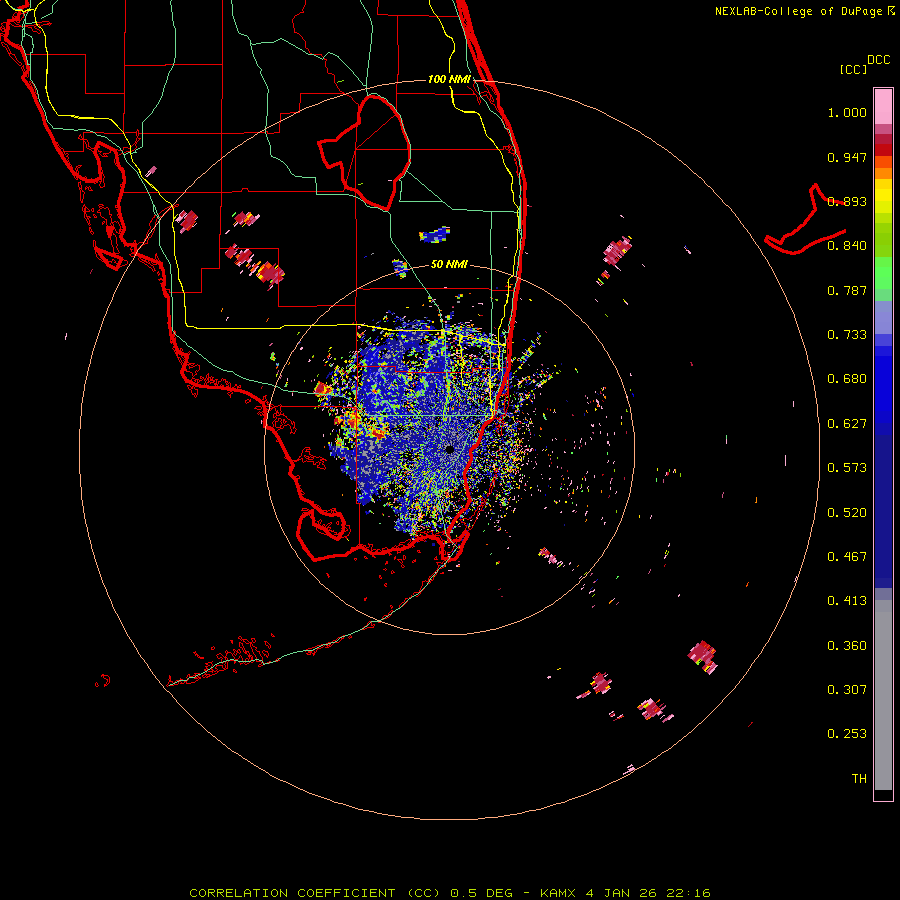The image size is (900, 900).
Task: Click the 0.733 color scale value
Action: [x=847, y=335]
